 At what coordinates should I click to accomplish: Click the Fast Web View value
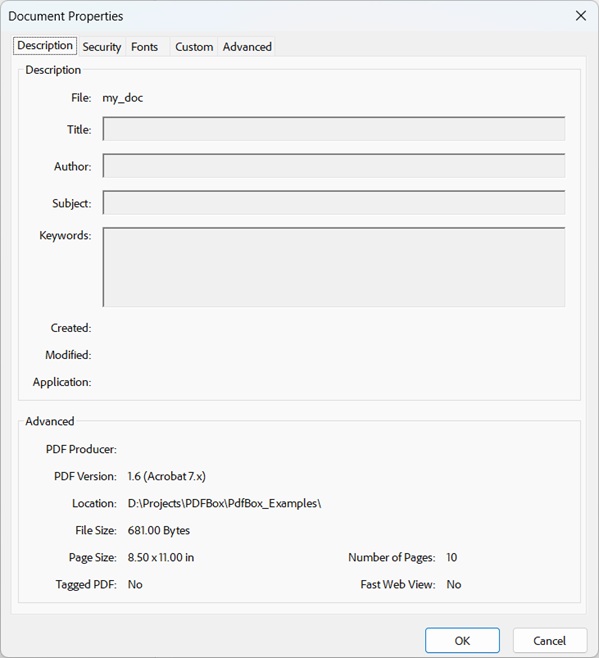(x=454, y=584)
